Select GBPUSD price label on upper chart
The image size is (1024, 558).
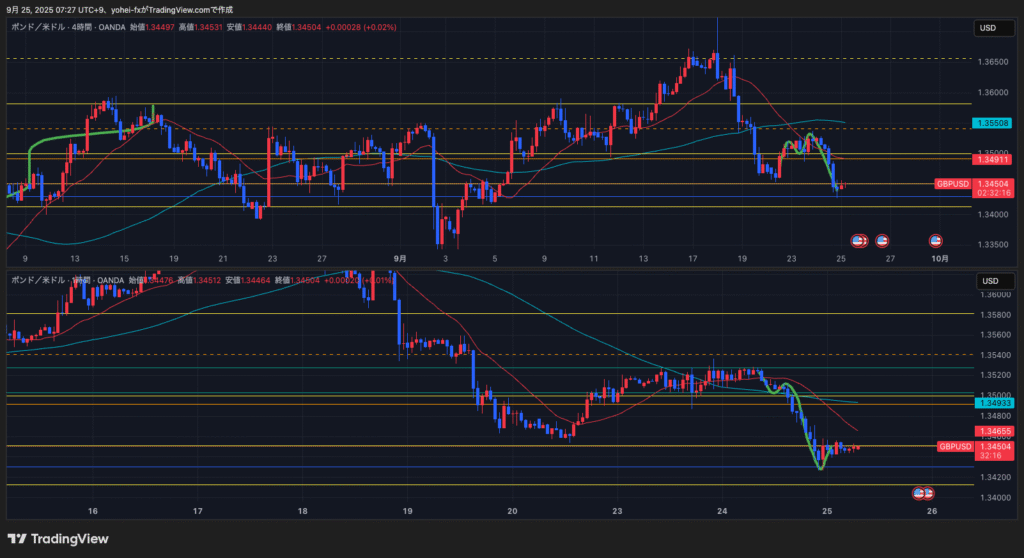click(x=951, y=184)
